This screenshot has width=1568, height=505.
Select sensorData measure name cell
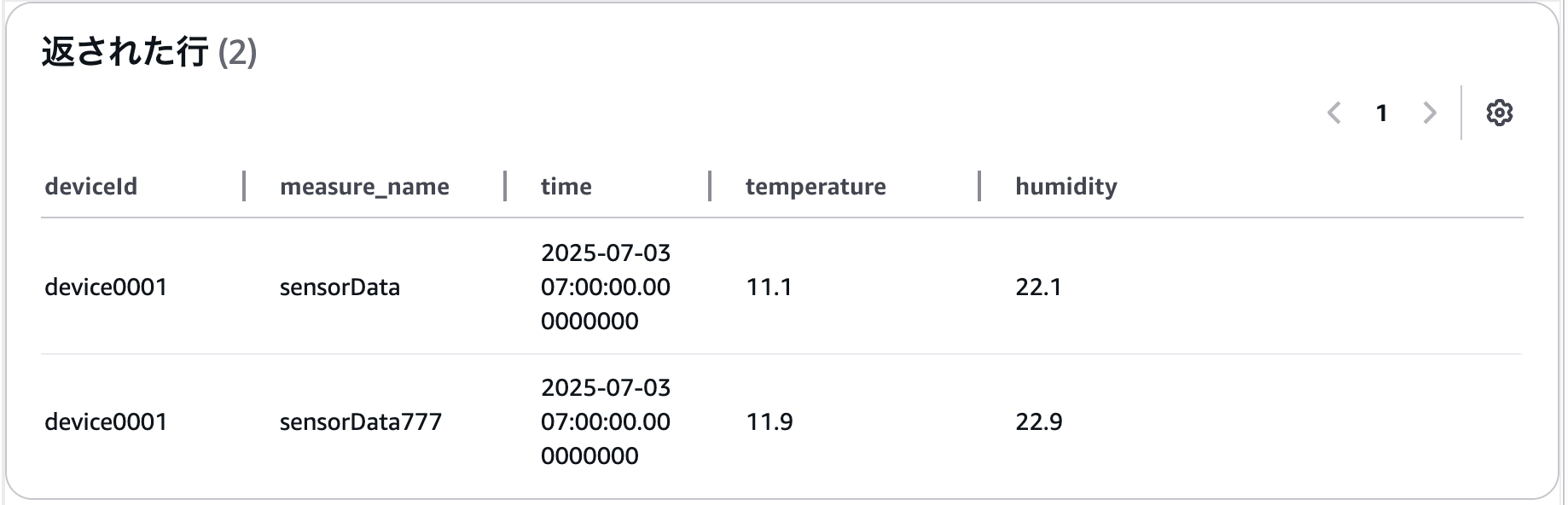[x=340, y=287]
